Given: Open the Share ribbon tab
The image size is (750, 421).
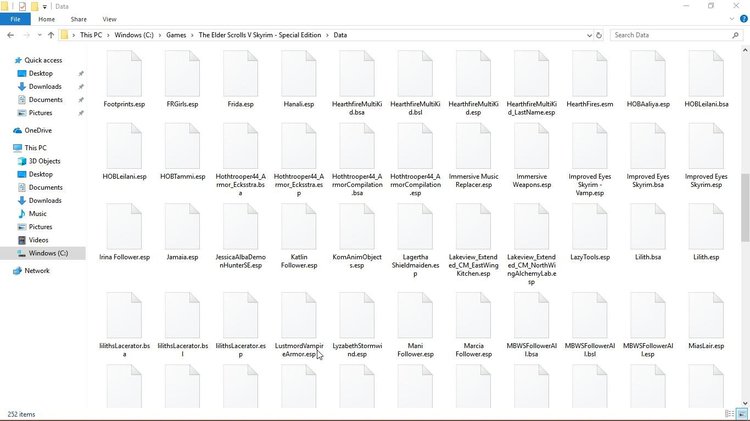Looking at the screenshot, I should [x=78, y=19].
